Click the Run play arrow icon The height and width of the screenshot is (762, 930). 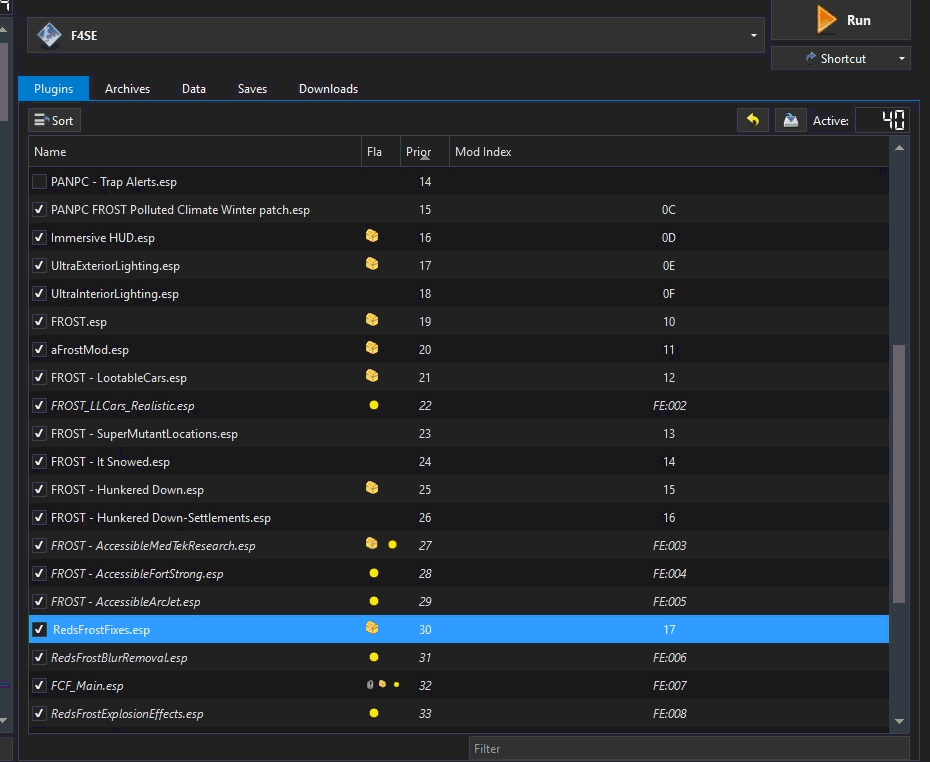(826, 20)
